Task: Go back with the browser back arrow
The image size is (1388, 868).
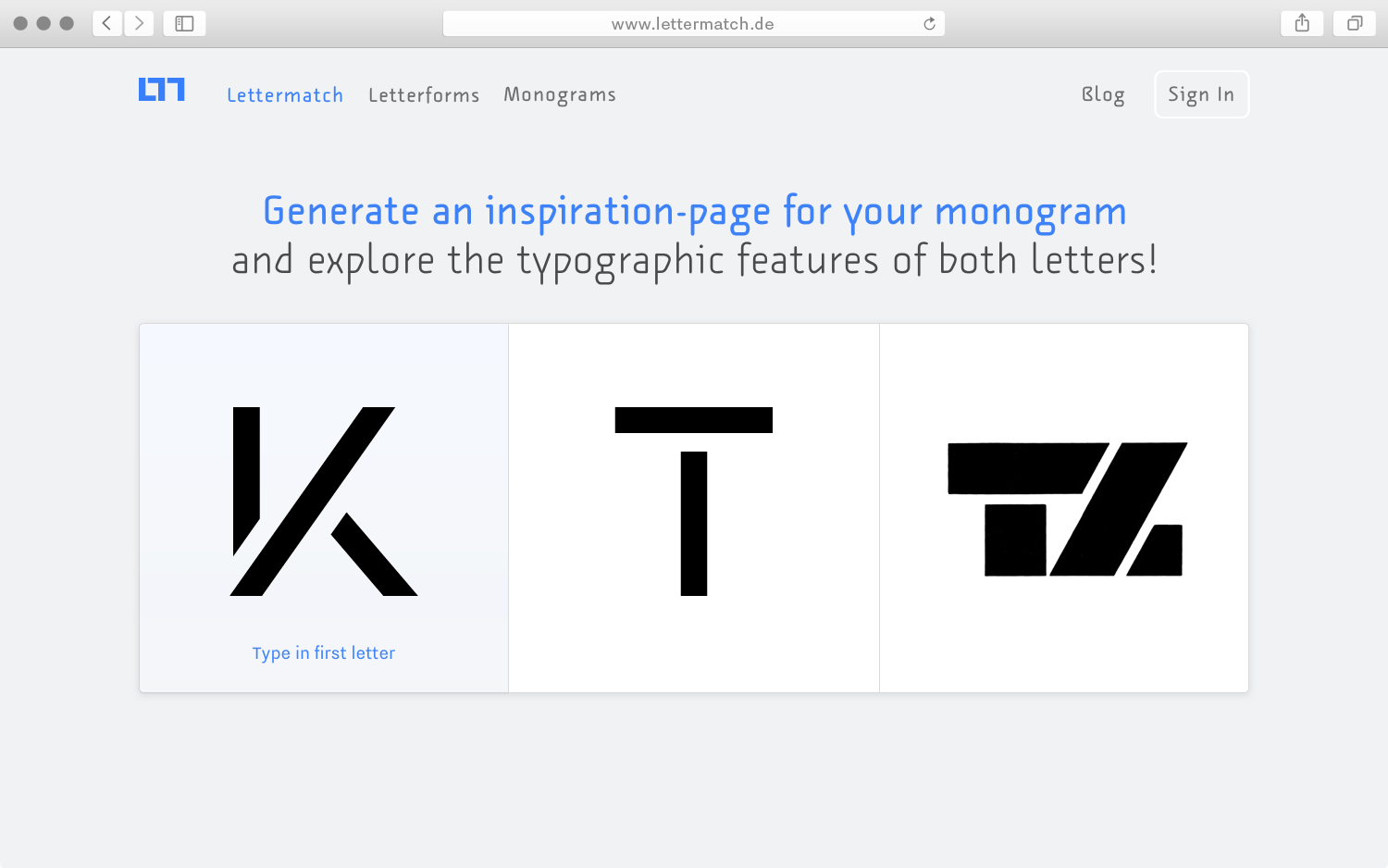Action: pos(107,23)
